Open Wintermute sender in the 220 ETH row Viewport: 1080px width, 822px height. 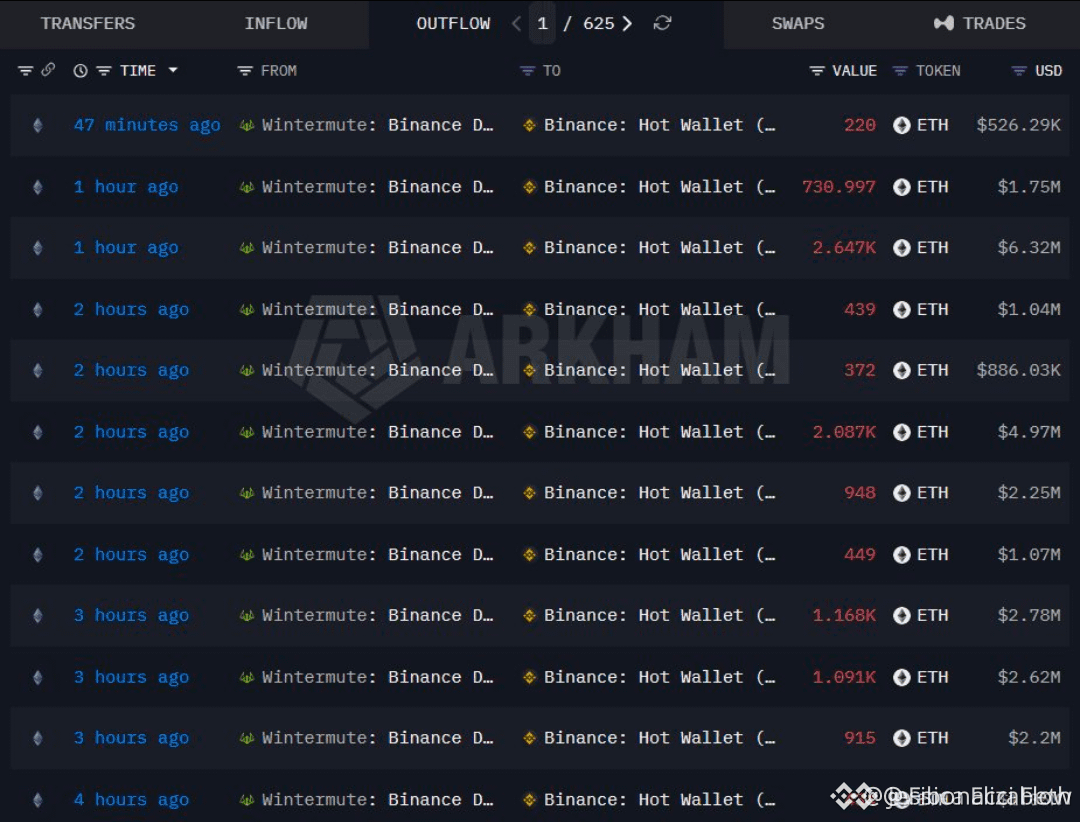tap(377, 125)
